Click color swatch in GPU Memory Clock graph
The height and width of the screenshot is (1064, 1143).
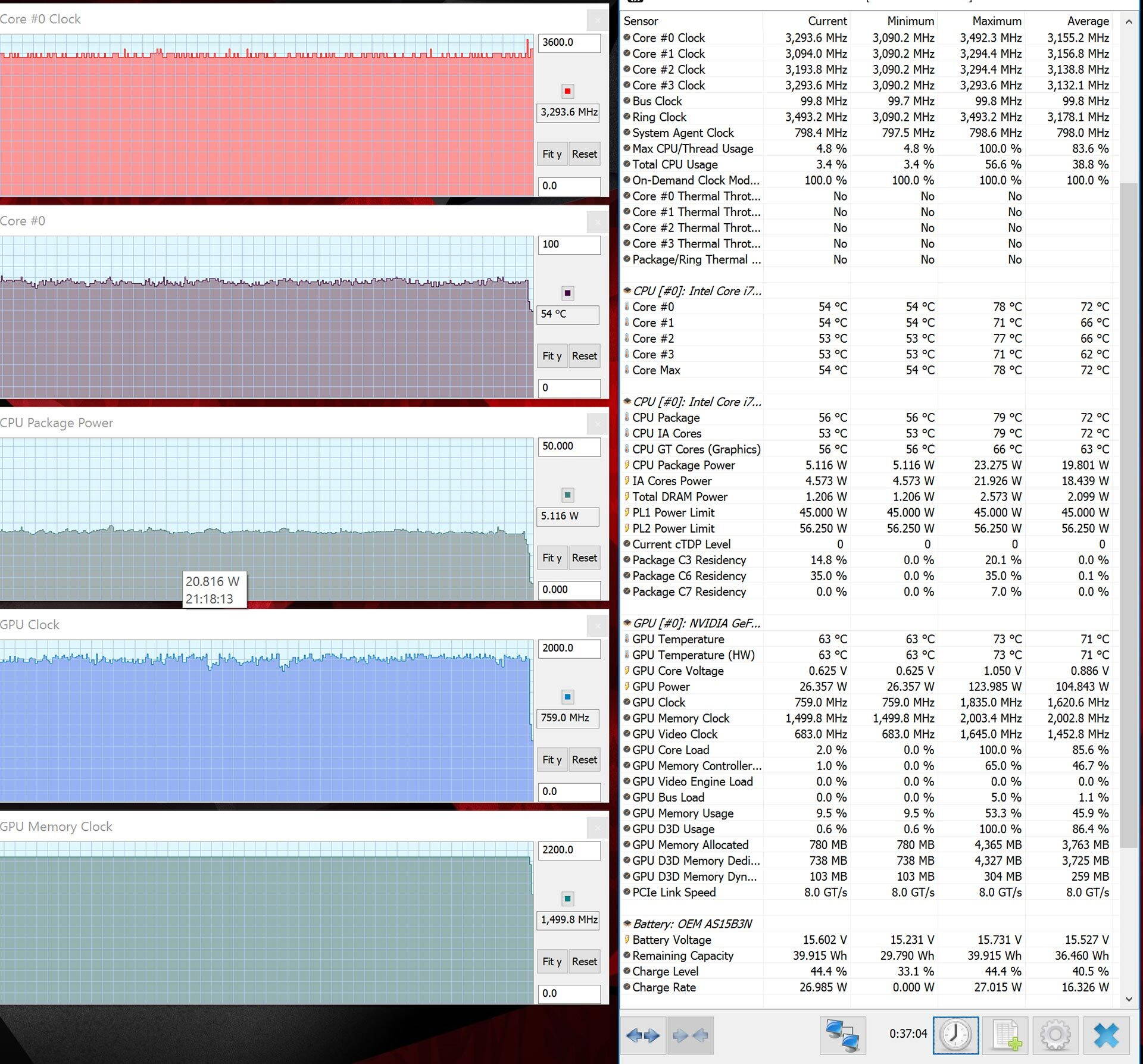tap(567, 898)
